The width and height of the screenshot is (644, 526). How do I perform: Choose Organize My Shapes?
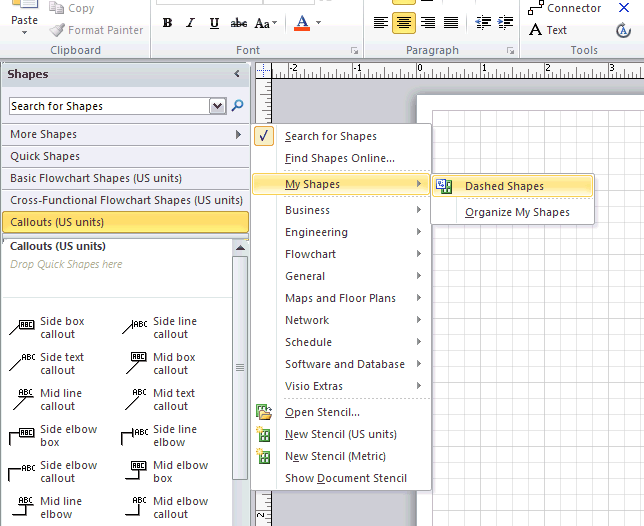[x=513, y=212]
